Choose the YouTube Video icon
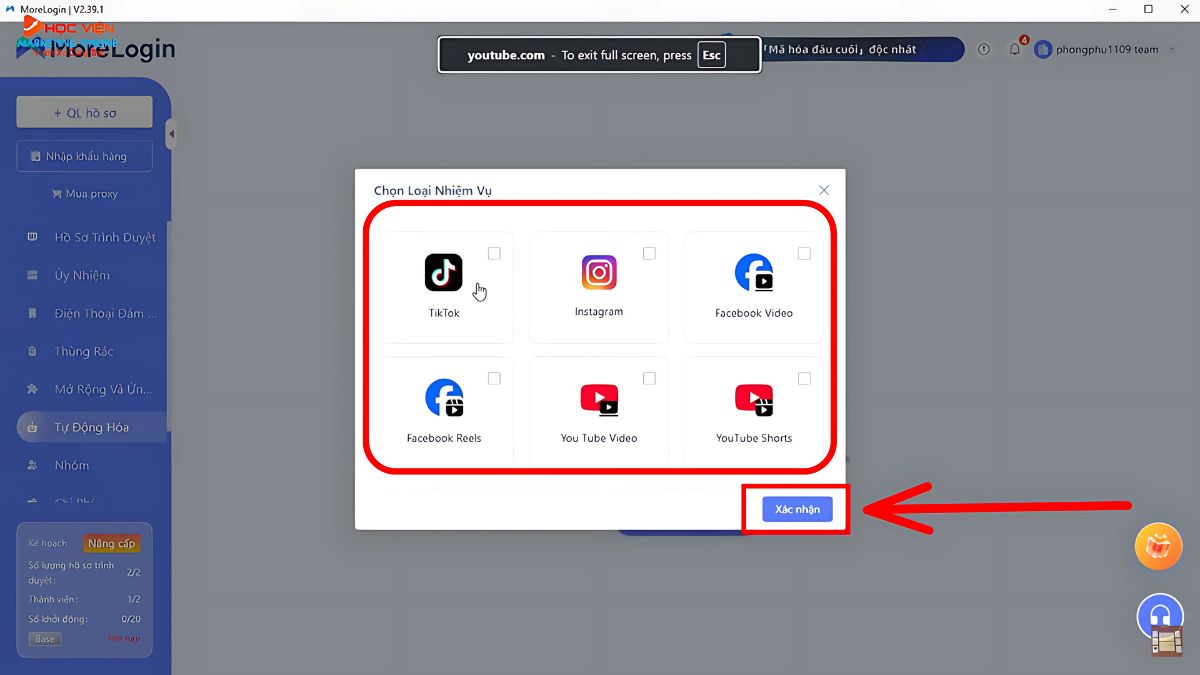Screen dimensions: 1200x675 (x=599, y=399)
